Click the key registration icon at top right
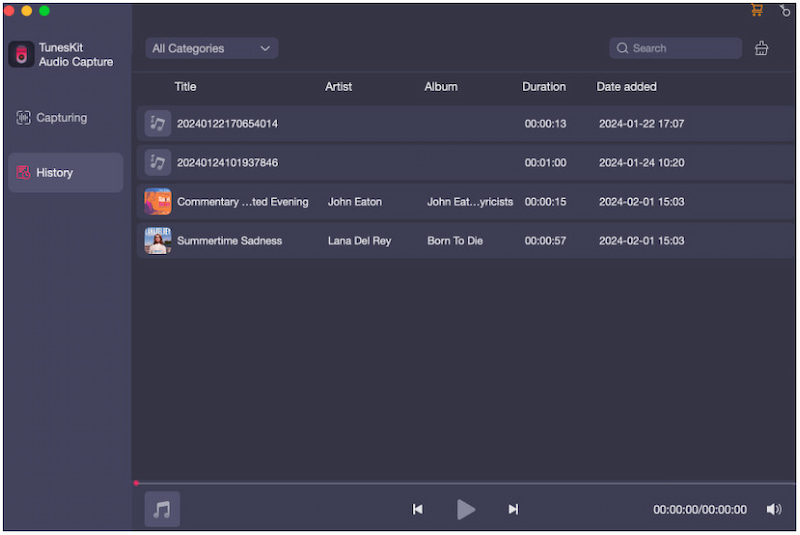The image size is (800, 535). (785, 10)
